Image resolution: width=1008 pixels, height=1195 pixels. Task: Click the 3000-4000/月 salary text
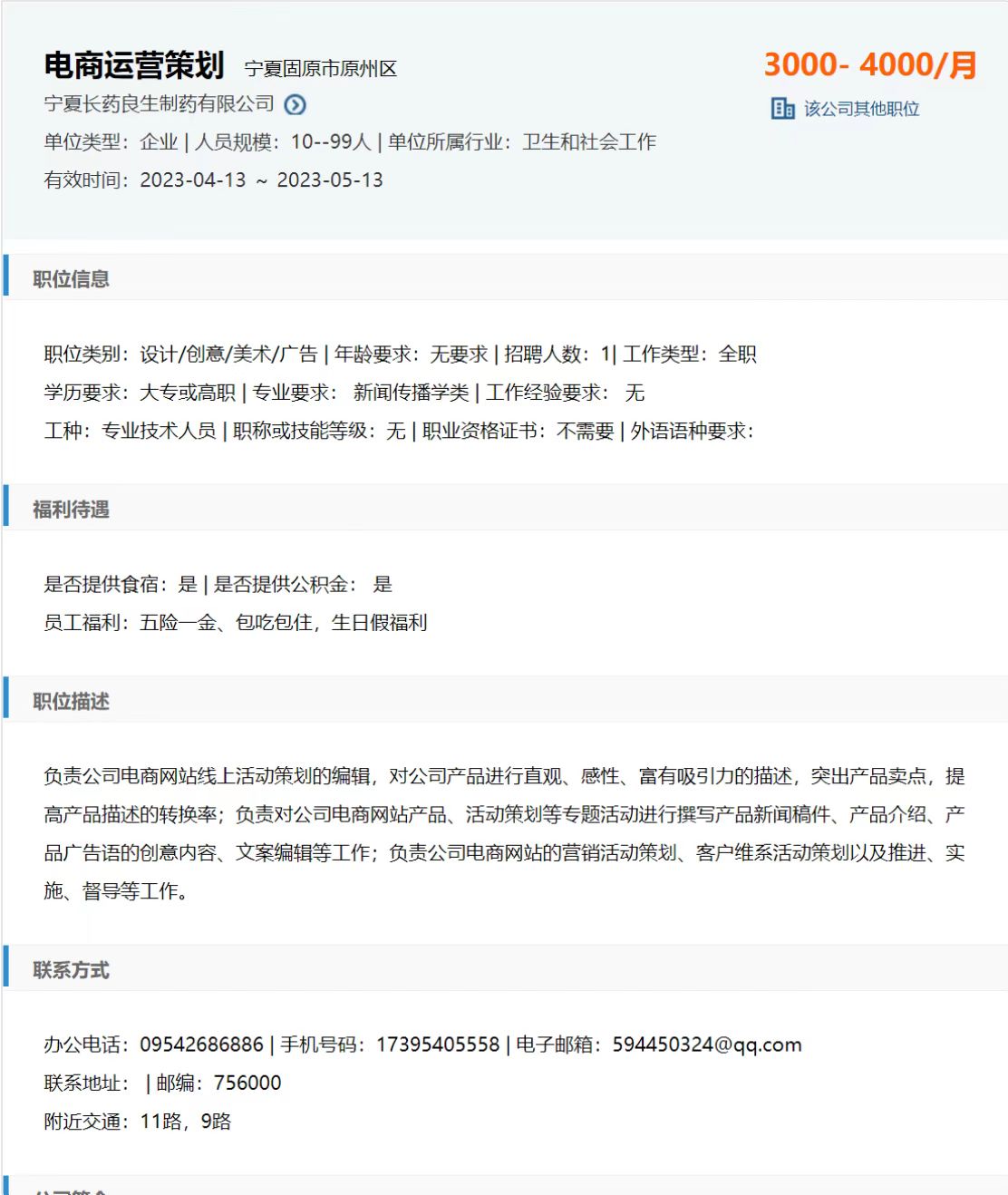pyautogui.click(x=869, y=65)
